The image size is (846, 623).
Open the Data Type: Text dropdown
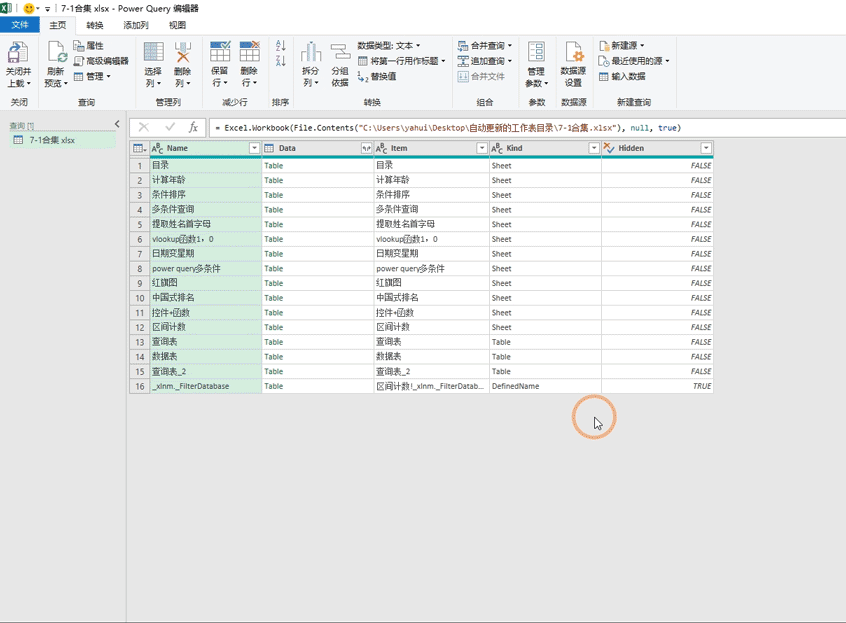click(x=389, y=45)
